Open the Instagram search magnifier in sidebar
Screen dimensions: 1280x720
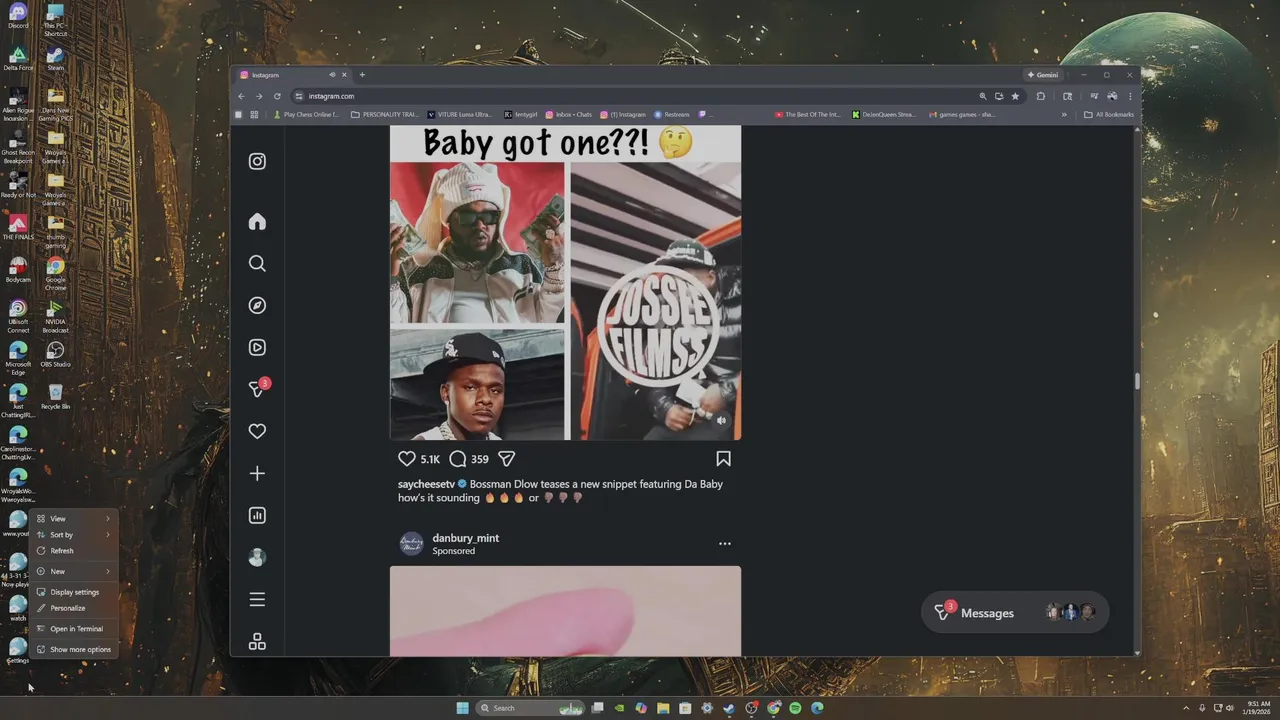(x=257, y=263)
